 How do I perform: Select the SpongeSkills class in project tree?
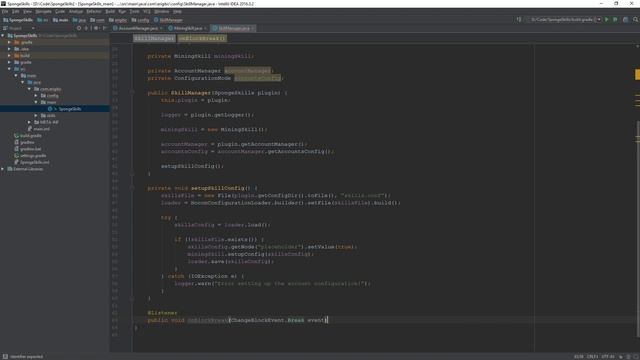65,109
